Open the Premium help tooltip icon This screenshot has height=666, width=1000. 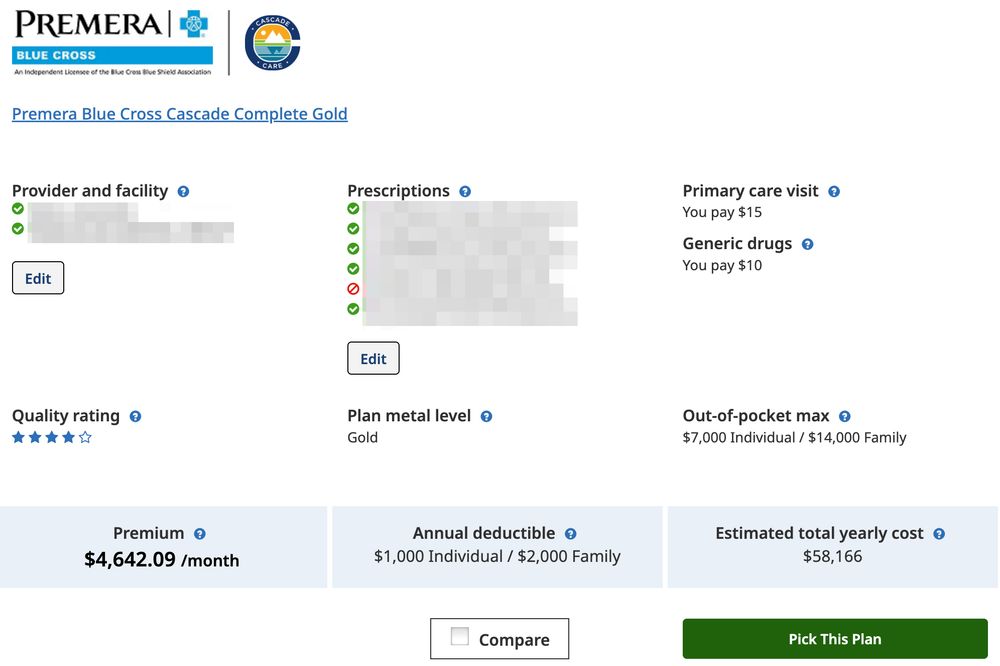pos(198,533)
